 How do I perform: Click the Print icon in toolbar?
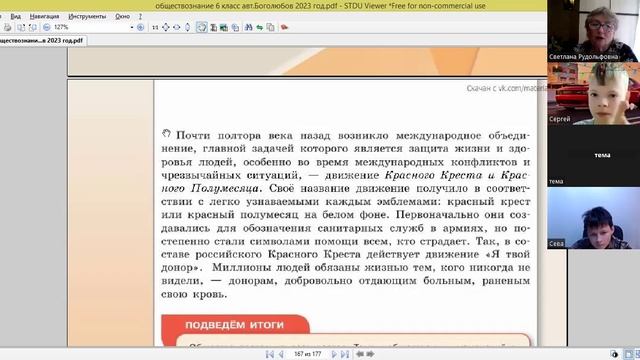pyautogui.click(x=7, y=27)
